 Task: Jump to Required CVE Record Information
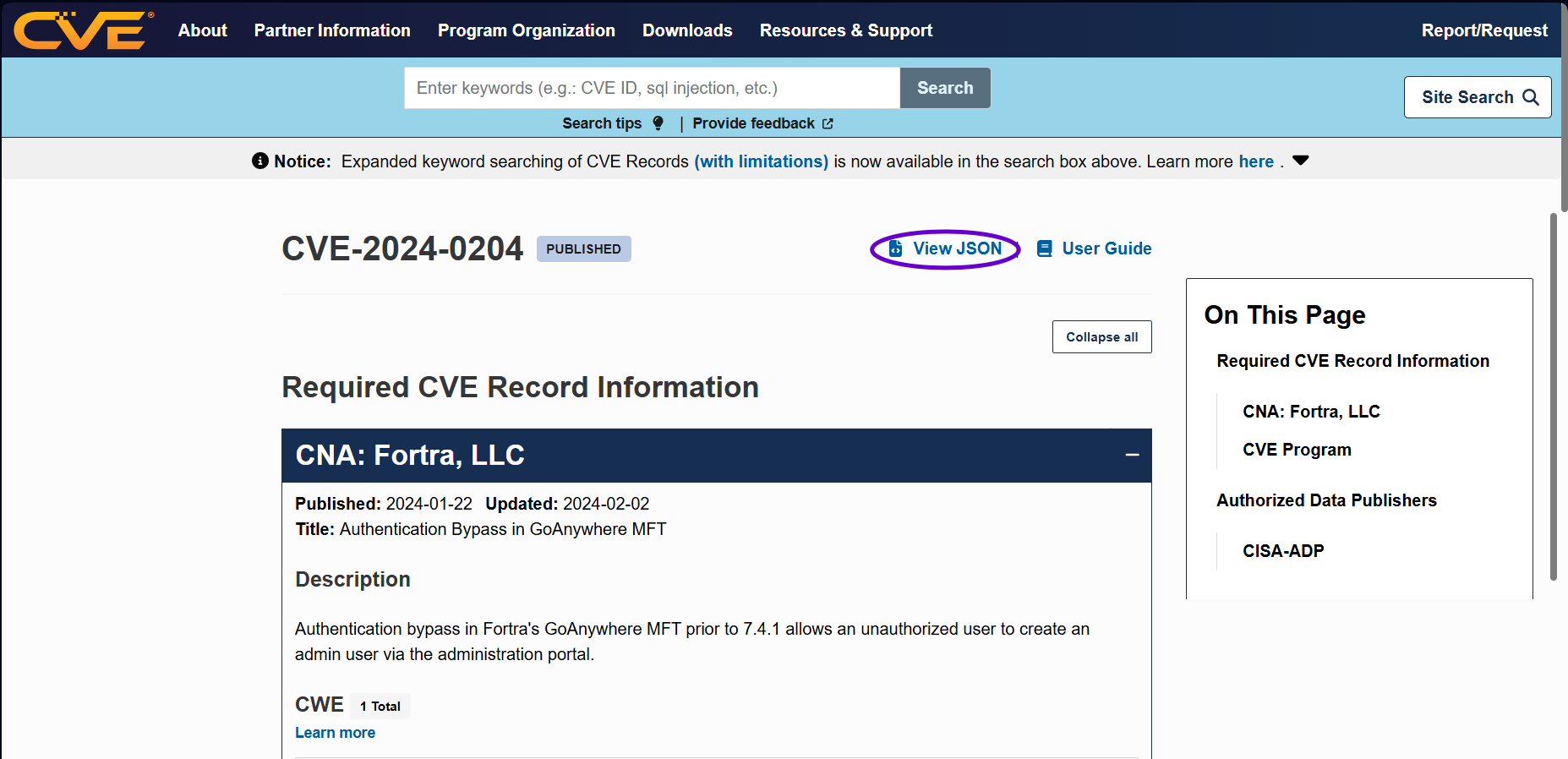1352,361
